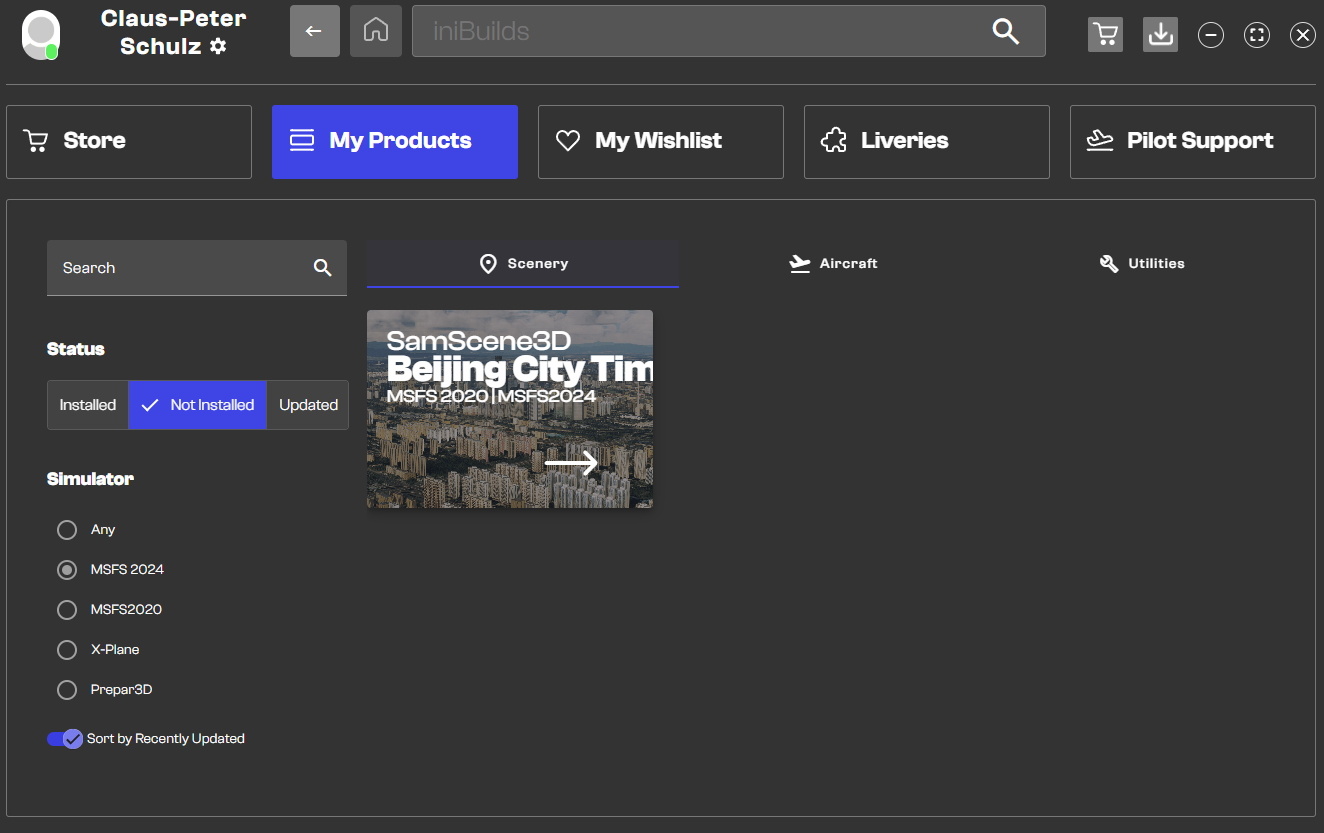Open the Beijing City Times scenery thumbnail
The width and height of the screenshot is (1324, 833).
(x=509, y=409)
